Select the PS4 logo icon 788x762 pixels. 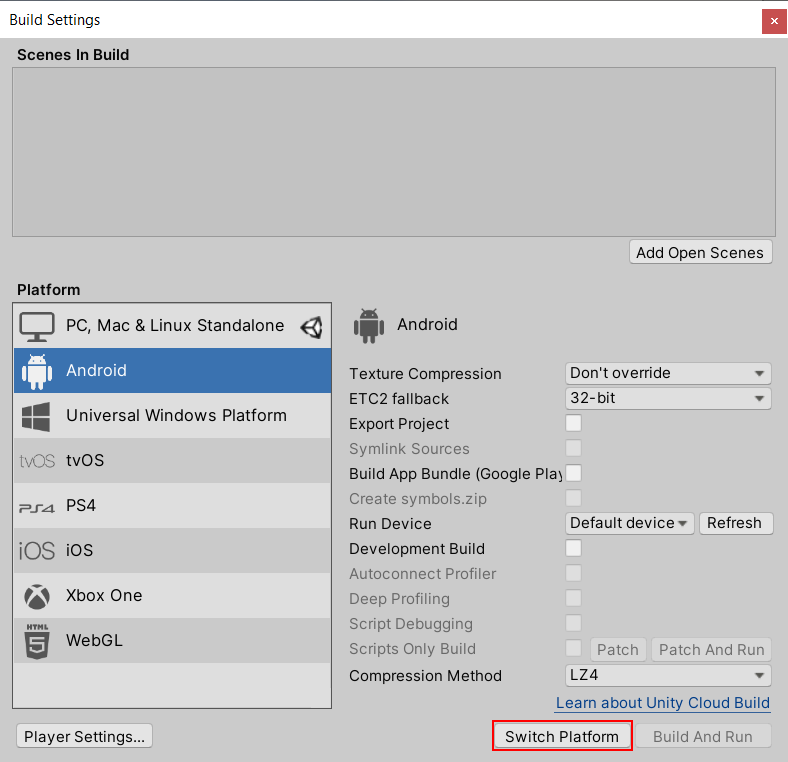pyautogui.click(x=37, y=507)
